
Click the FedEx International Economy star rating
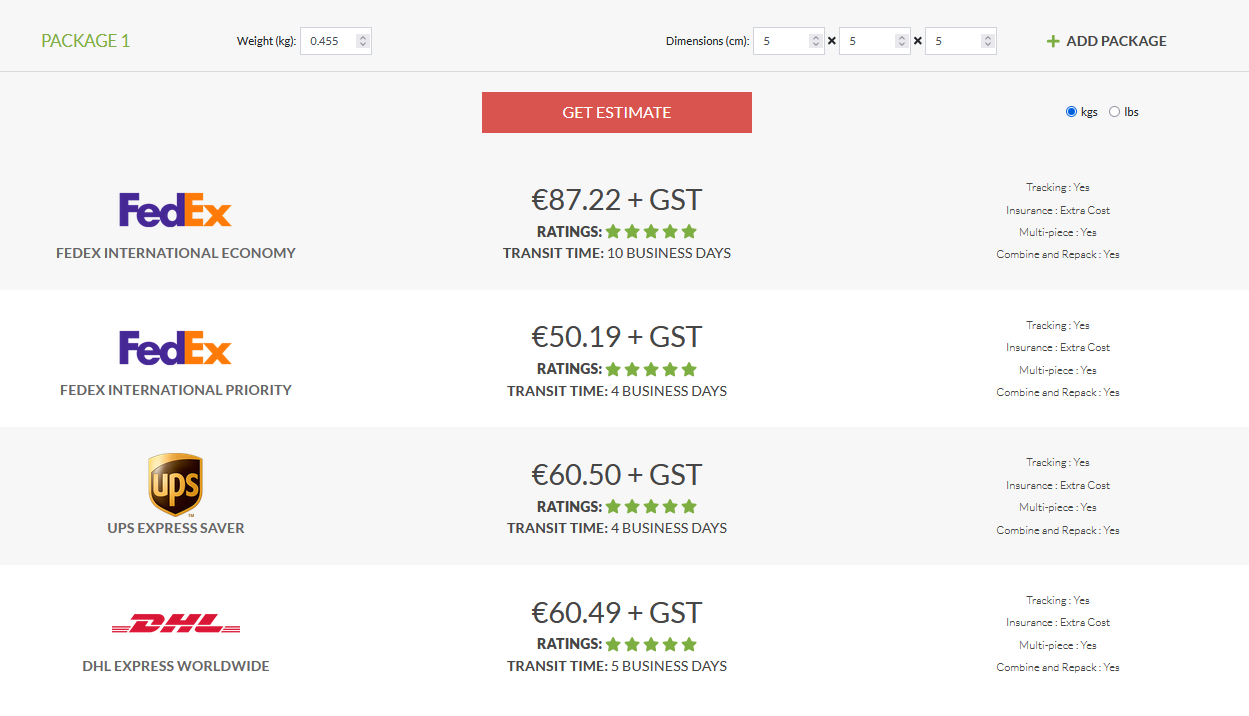pos(651,231)
